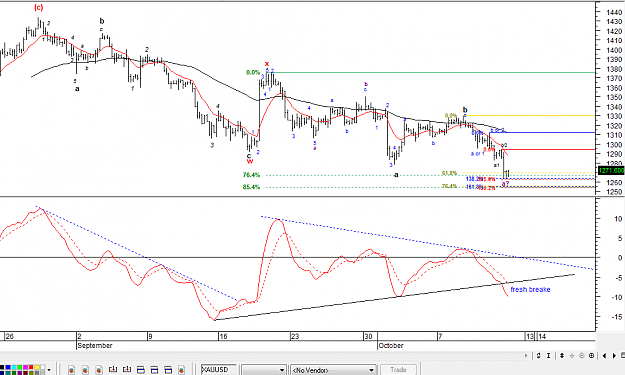Click the green '76.4%' Fibonacci label at left
The width and height of the screenshot is (625, 375).
(x=251, y=175)
